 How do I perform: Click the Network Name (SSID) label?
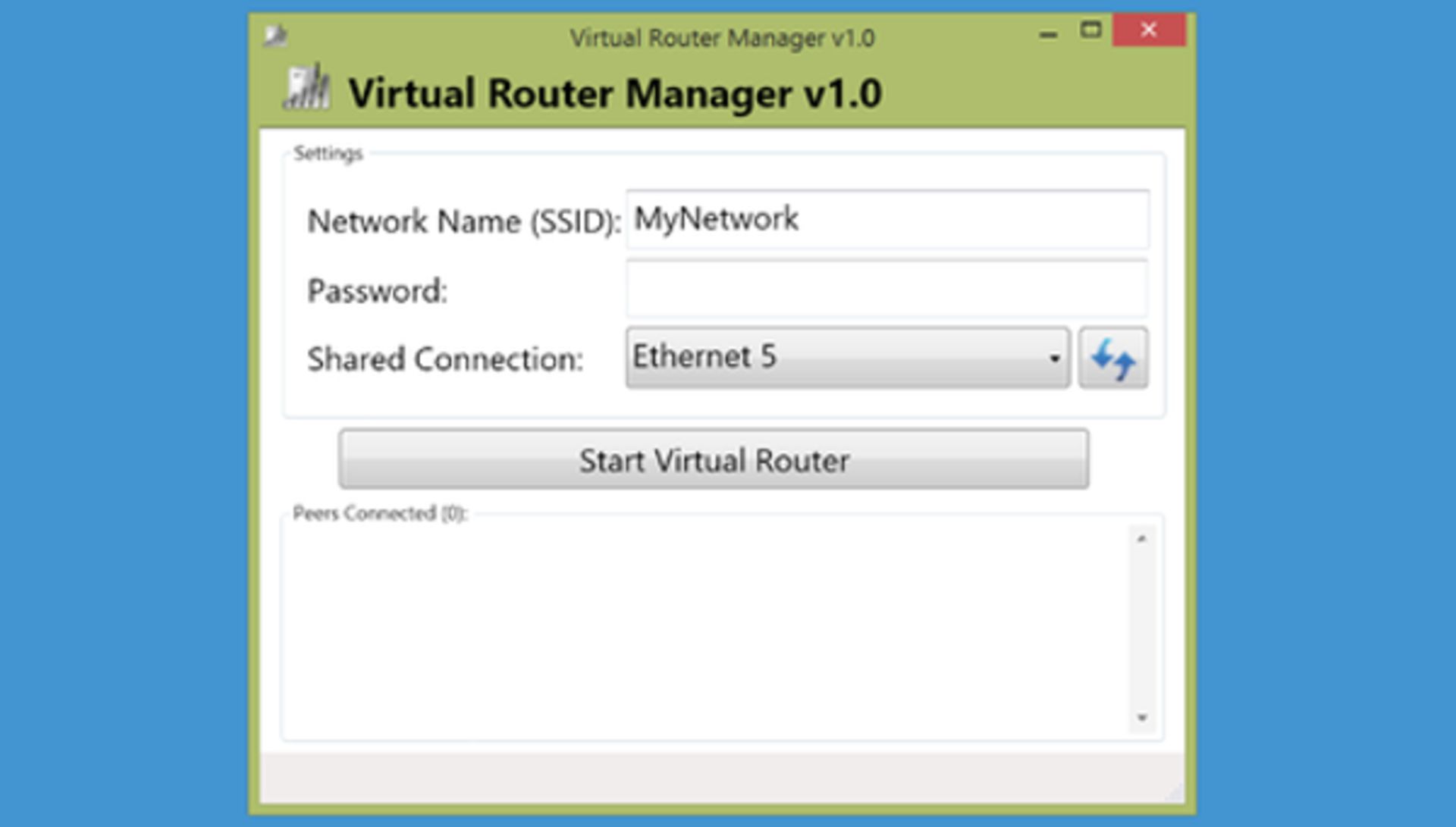pyautogui.click(x=463, y=222)
